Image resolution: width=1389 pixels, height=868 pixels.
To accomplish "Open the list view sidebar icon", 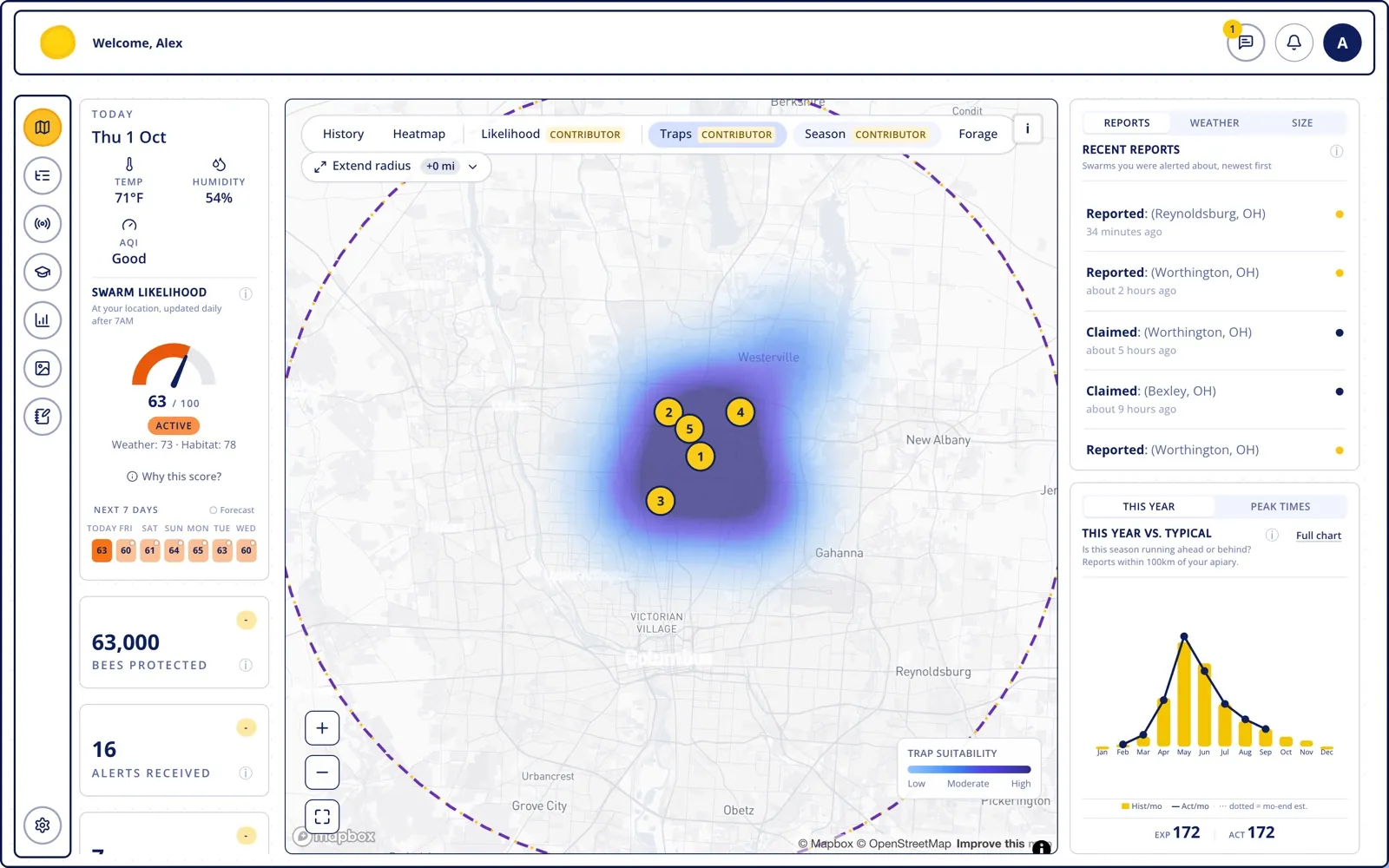I will 43,175.
